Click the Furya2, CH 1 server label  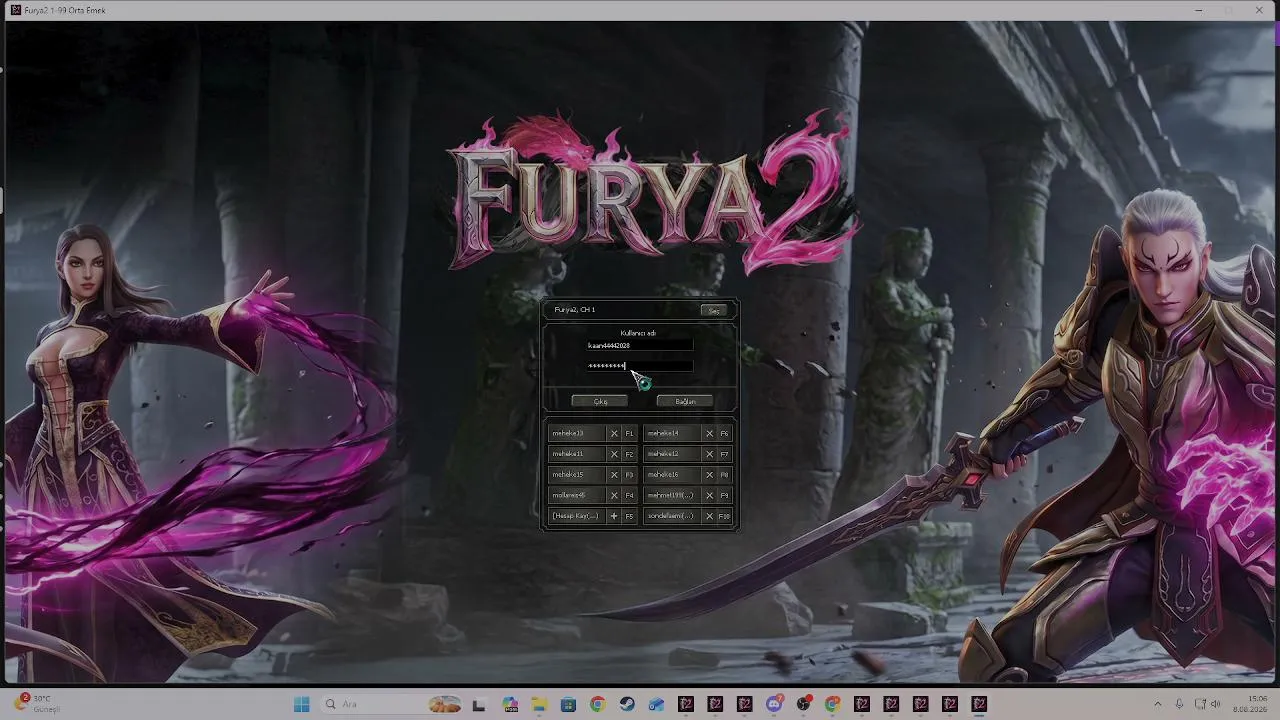point(575,310)
